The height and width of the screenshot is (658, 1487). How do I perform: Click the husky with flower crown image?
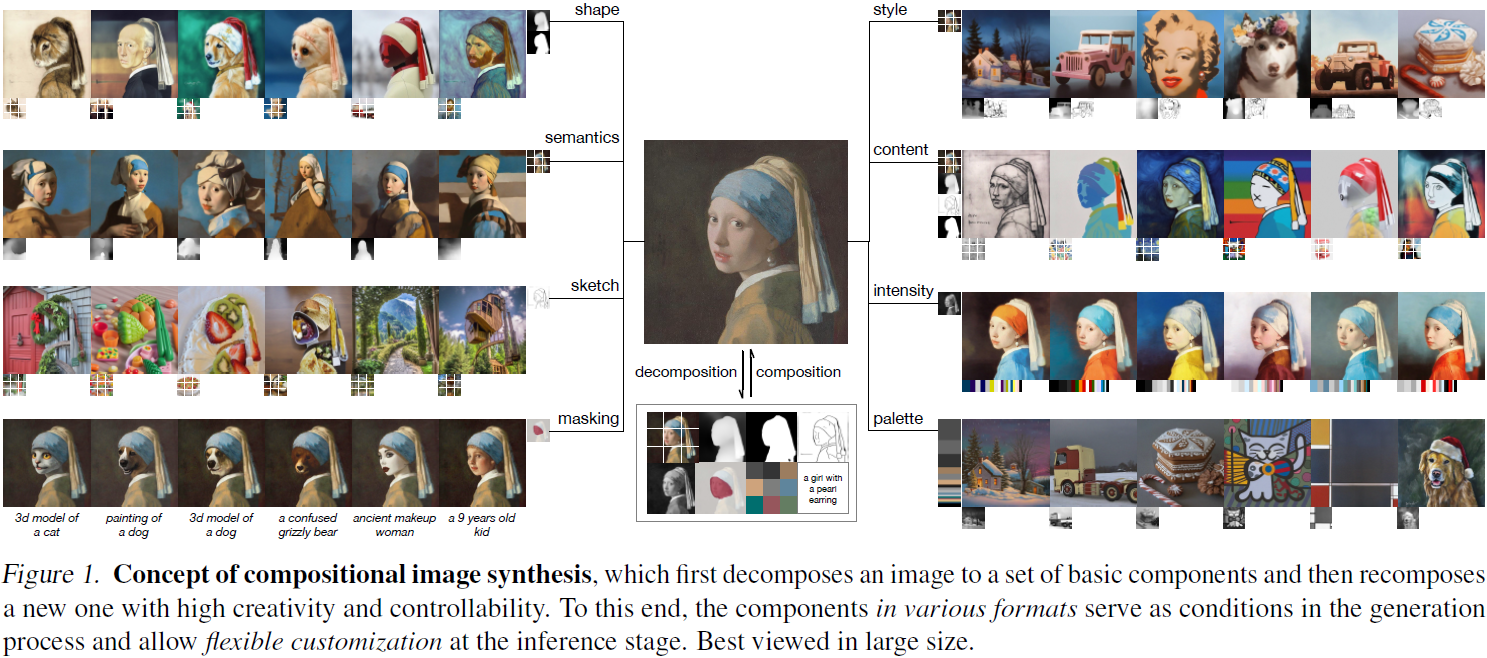coord(1267,54)
